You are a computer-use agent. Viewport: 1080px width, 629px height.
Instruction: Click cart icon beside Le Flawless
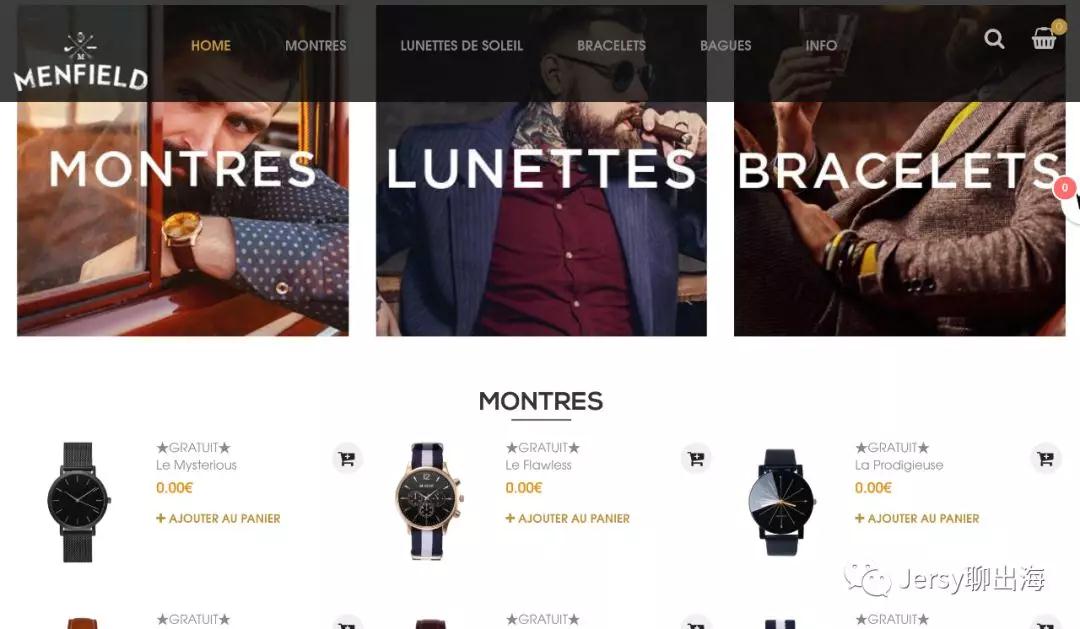pyautogui.click(x=696, y=458)
